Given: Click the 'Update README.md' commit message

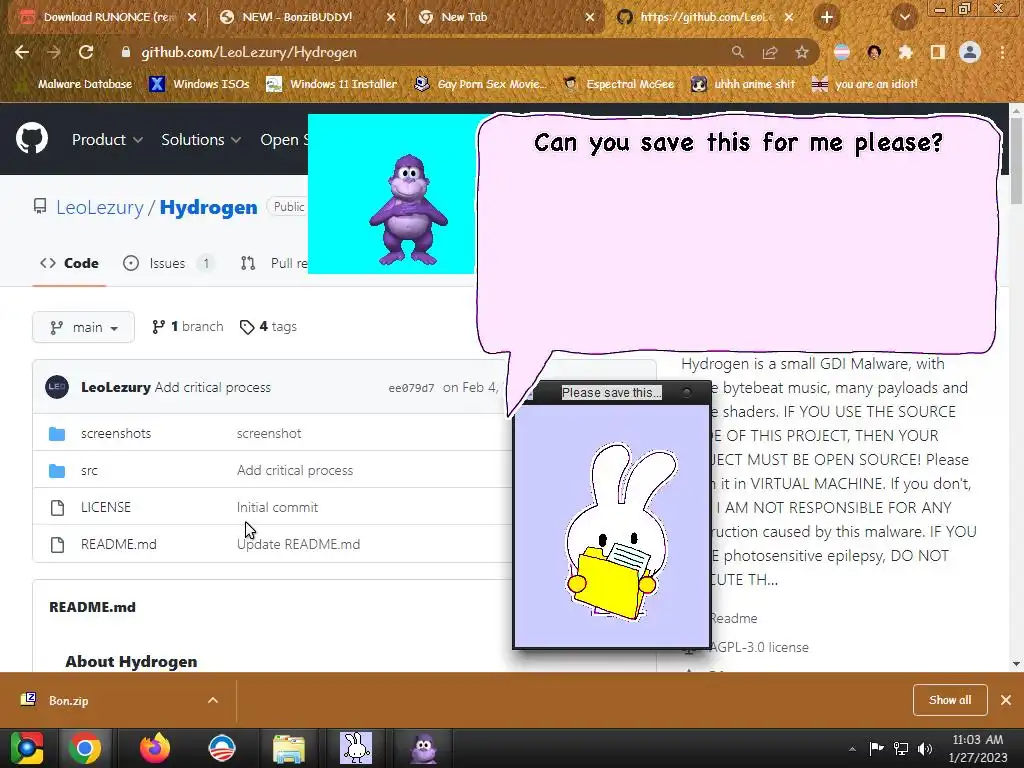Looking at the screenshot, I should (298, 545).
